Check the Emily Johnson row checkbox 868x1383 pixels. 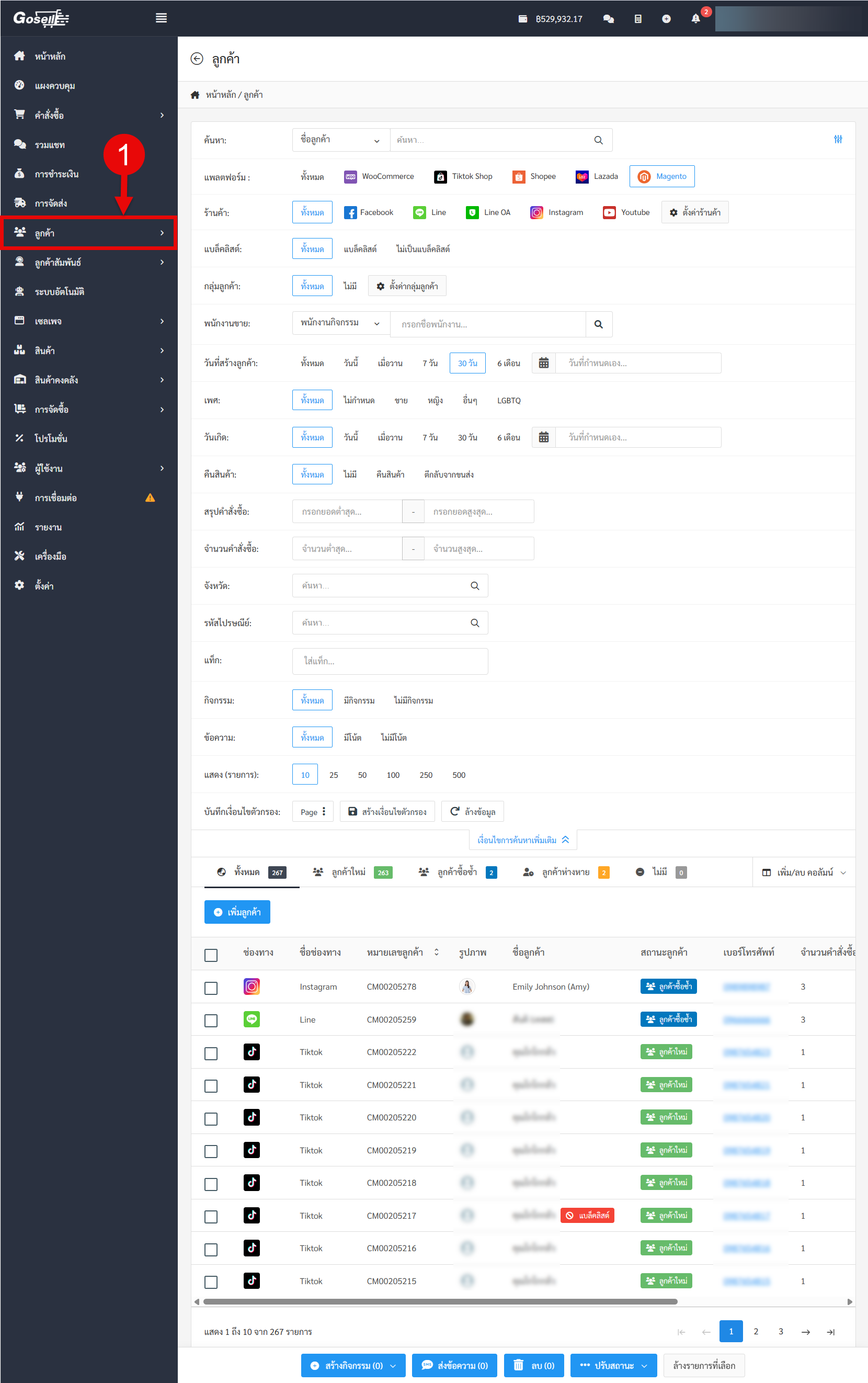tap(211, 988)
